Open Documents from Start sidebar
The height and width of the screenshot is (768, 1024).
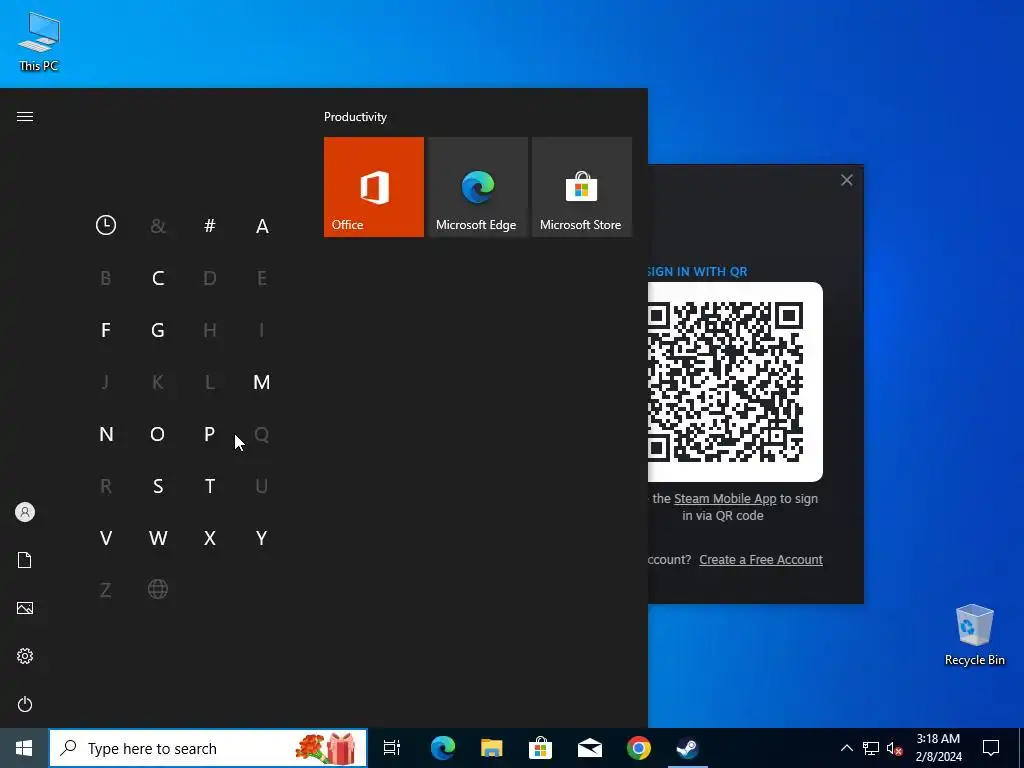click(x=25, y=560)
